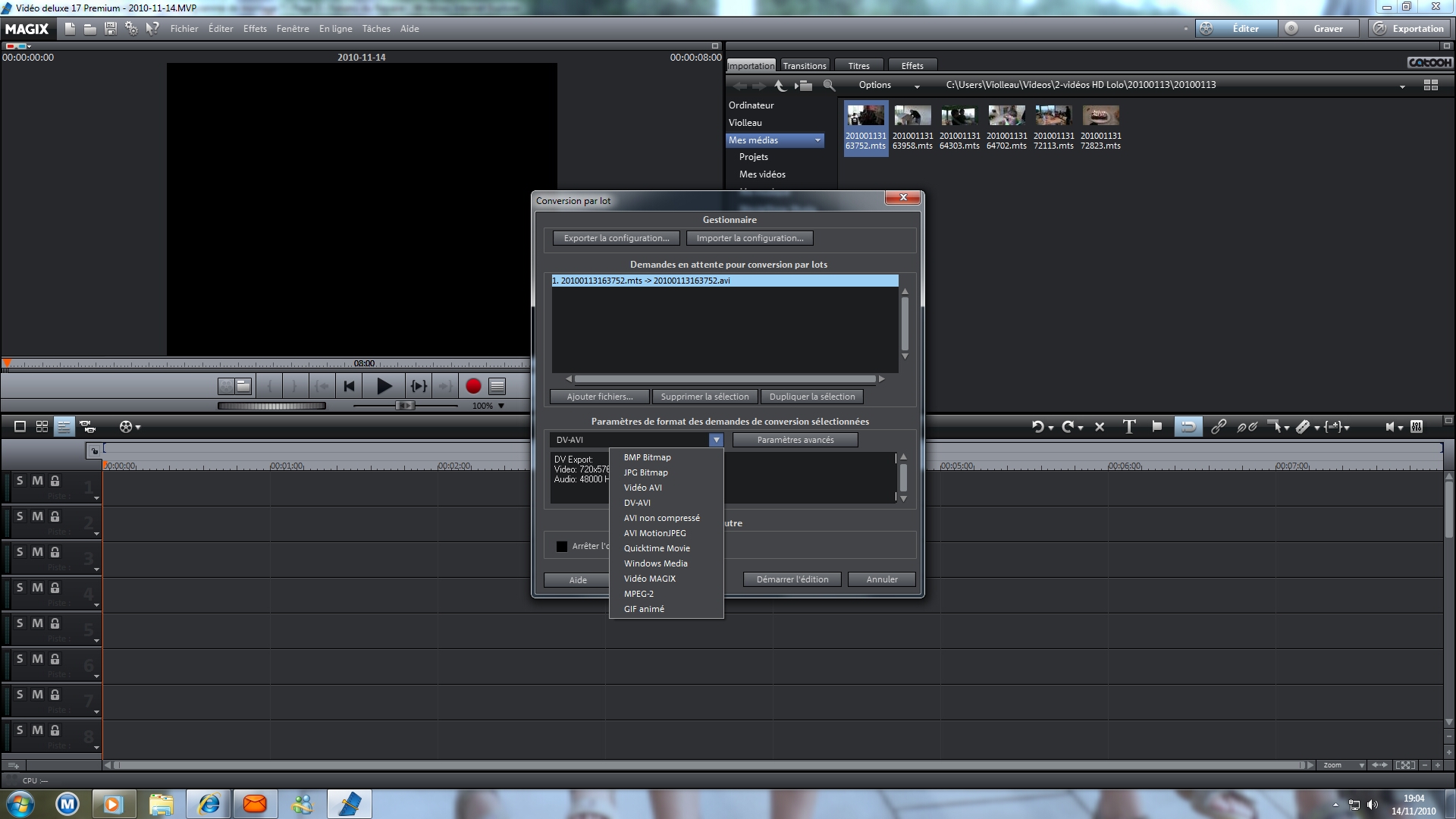Navigate up one folder in media pool
This screenshot has height=819, width=1456.
tap(780, 86)
